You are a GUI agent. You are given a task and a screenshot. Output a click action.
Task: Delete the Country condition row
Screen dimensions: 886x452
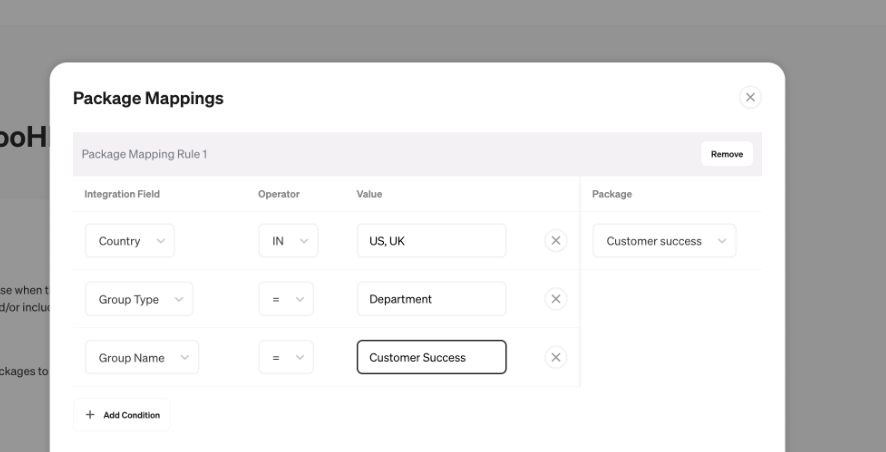[555, 241]
